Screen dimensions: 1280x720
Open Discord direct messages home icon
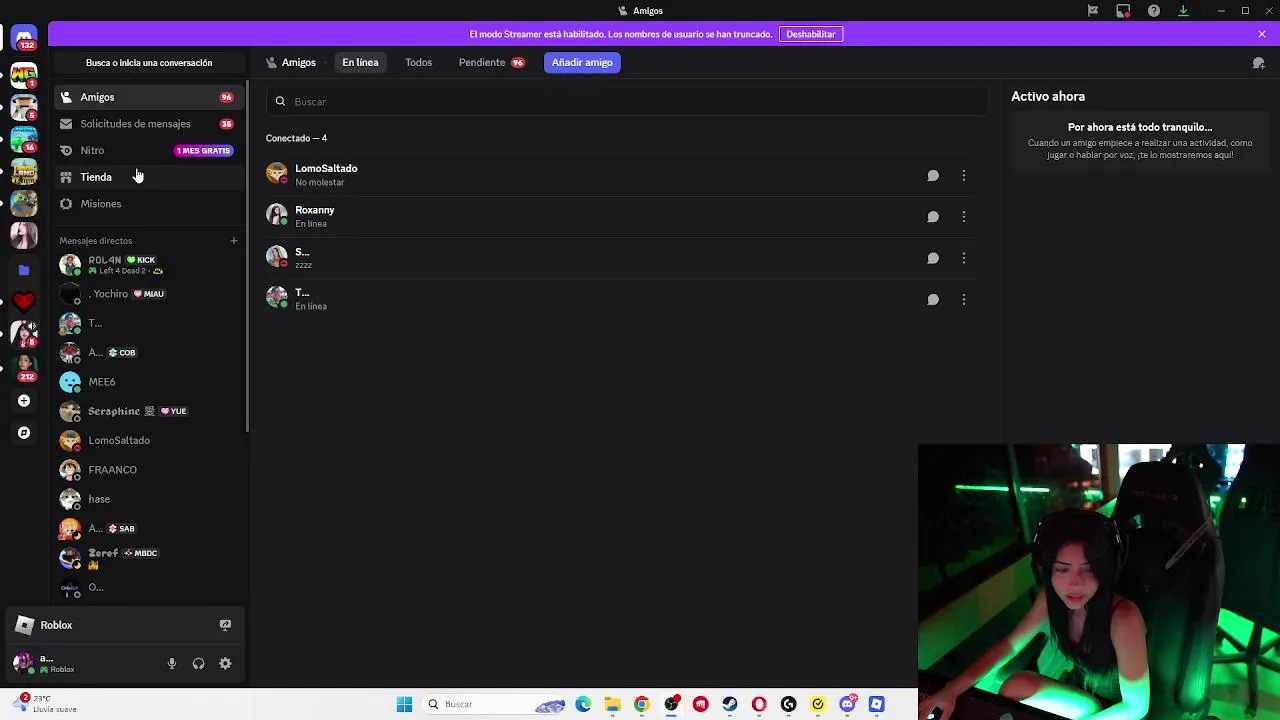(x=24, y=38)
